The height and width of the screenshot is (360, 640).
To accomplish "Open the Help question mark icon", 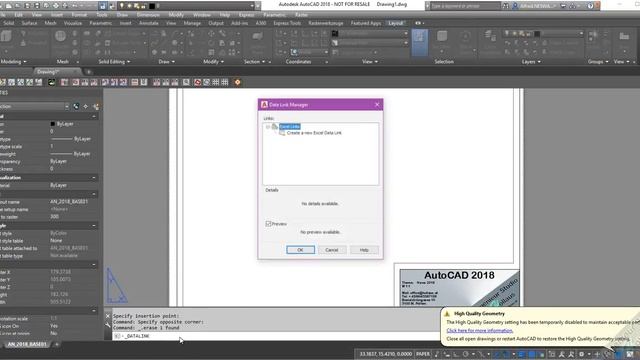I will pyautogui.click(x=590, y=6).
